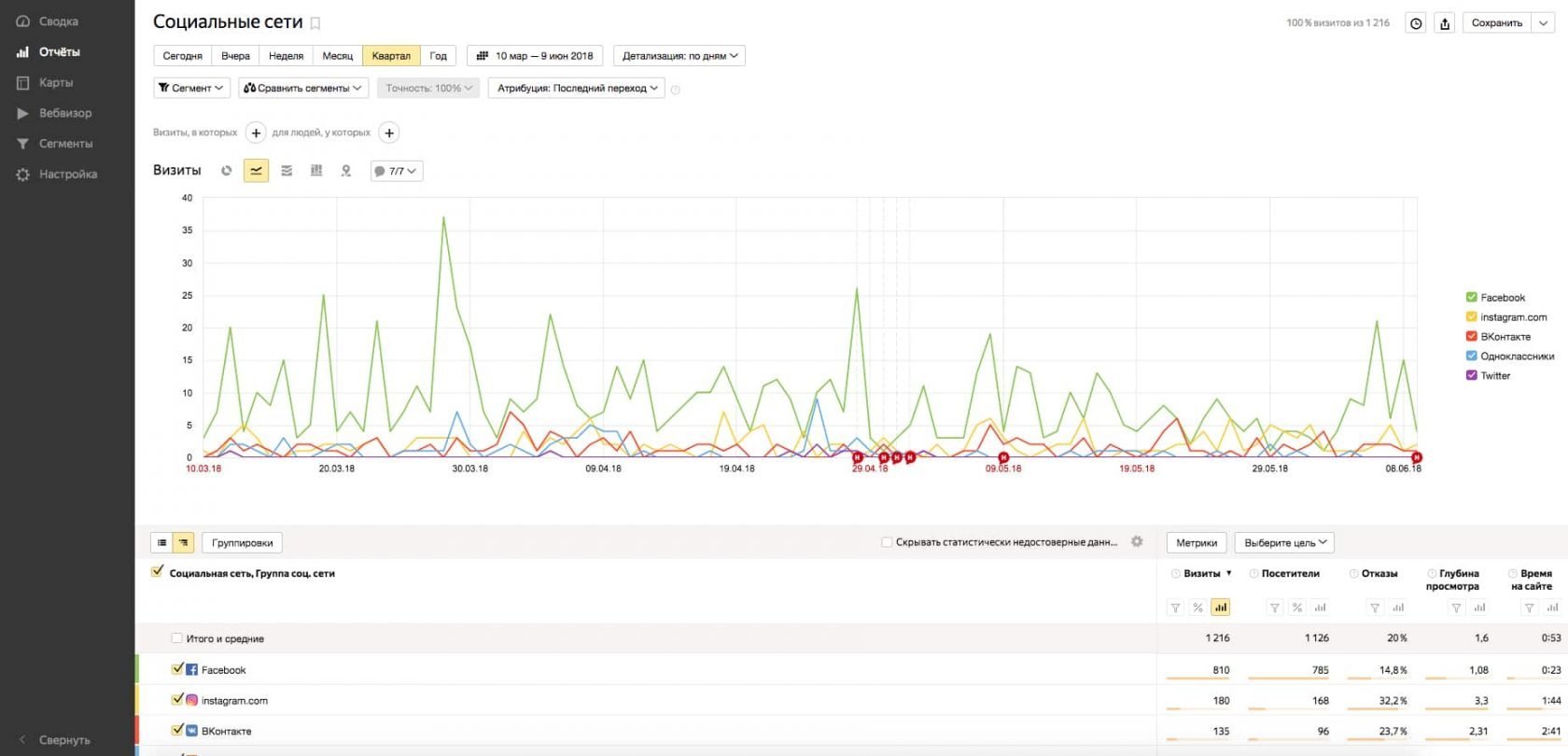The width and height of the screenshot is (1568, 756).
Task: Open the Атрибуция: Последний переход dropdown
Action: [x=578, y=89]
